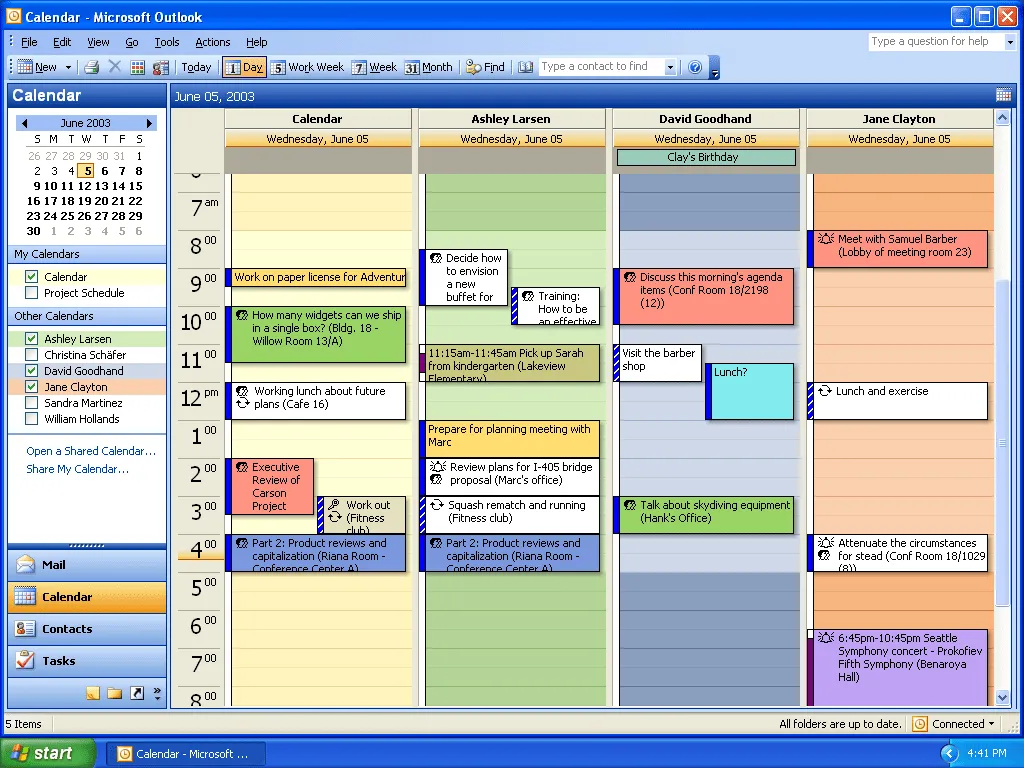The width and height of the screenshot is (1024, 768).
Task: Switch to the Tasks pane
Action: (88, 661)
